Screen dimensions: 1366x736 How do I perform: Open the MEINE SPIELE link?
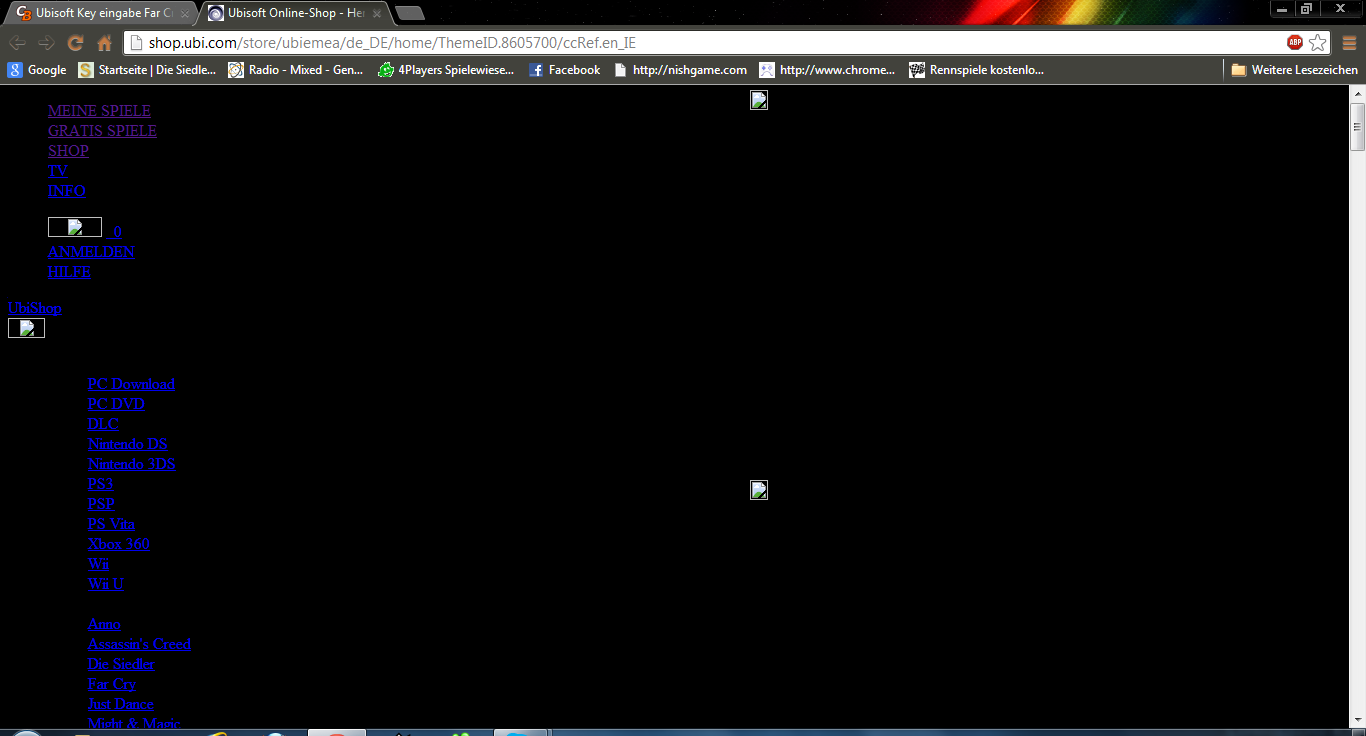coord(99,111)
